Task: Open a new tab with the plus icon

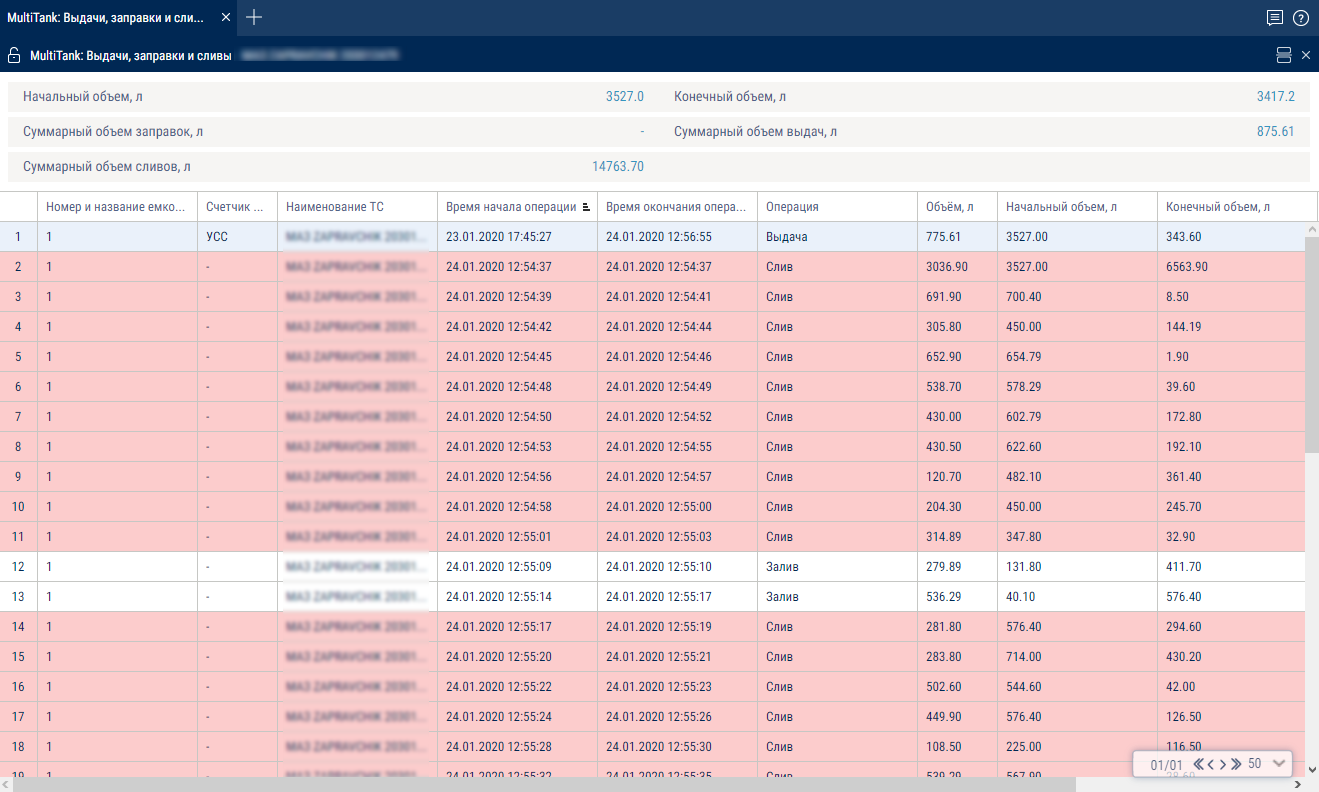Action: [x=255, y=17]
